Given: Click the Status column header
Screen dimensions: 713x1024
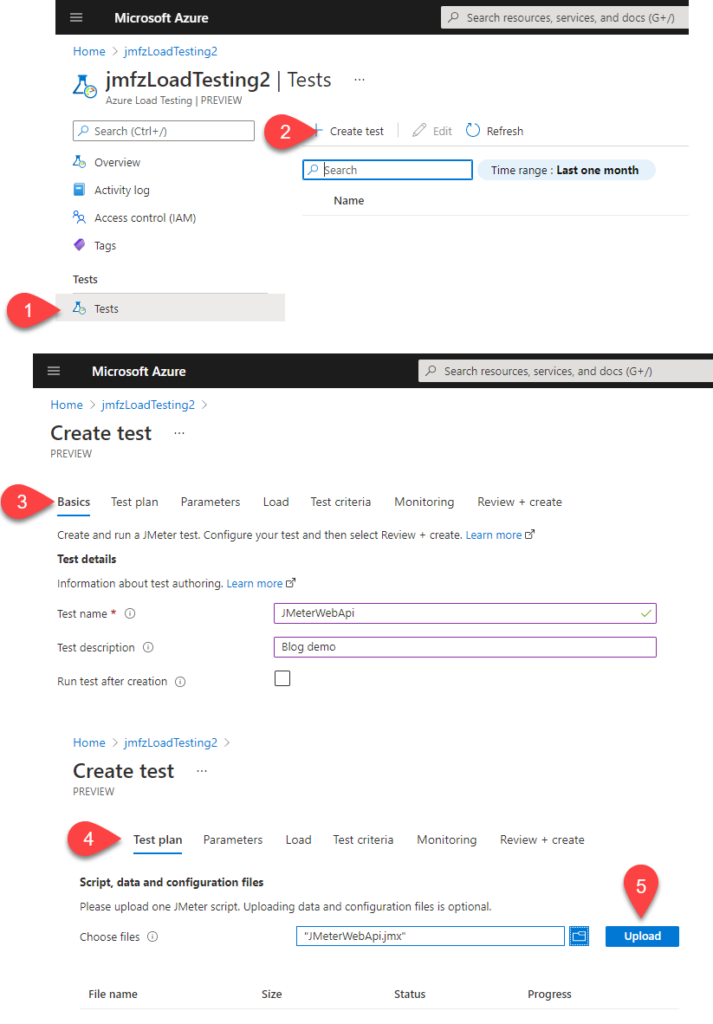Looking at the screenshot, I should [x=409, y=994].
